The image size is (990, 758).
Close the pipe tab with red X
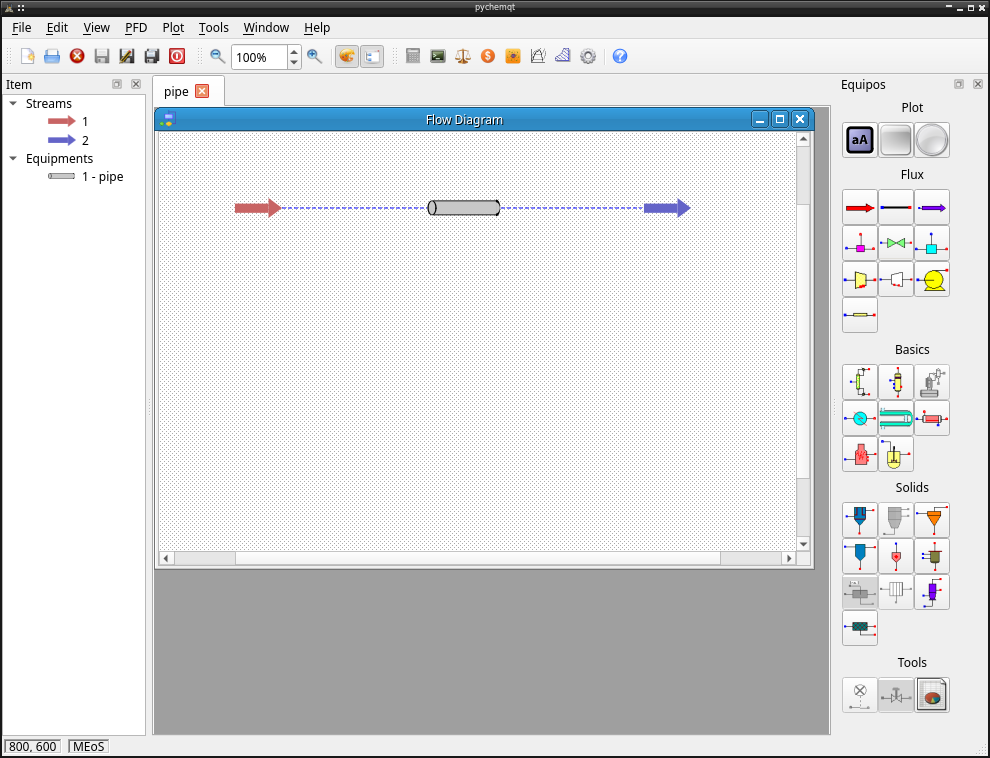tap(202, 92)
